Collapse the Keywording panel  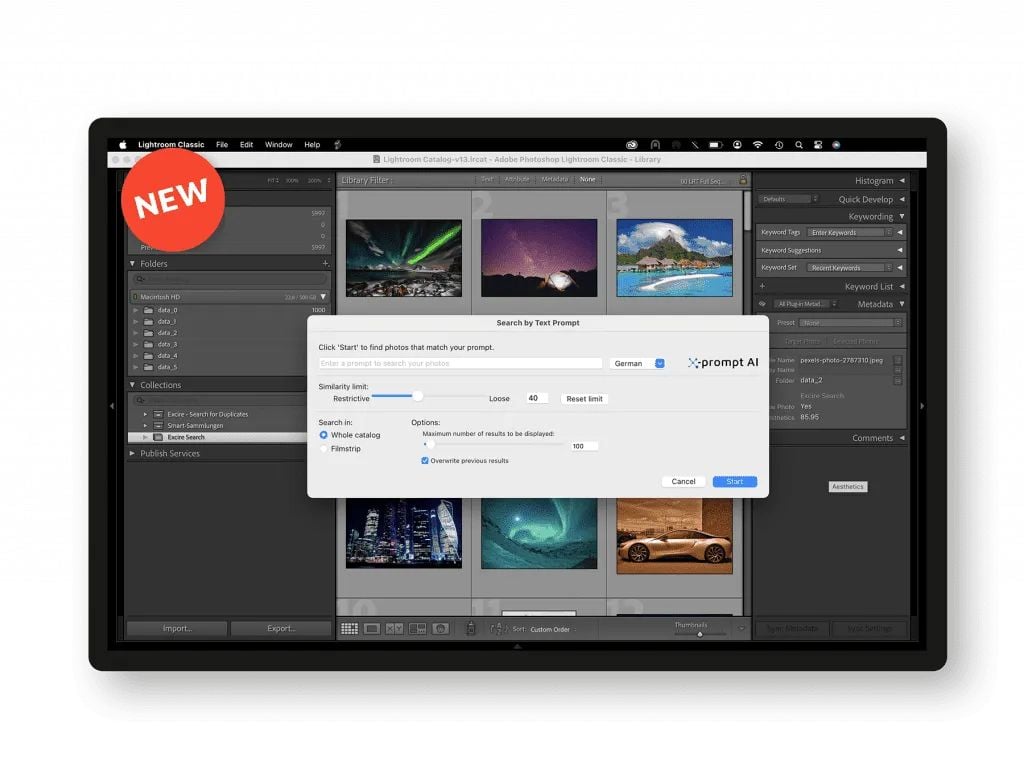pos(902,216)
